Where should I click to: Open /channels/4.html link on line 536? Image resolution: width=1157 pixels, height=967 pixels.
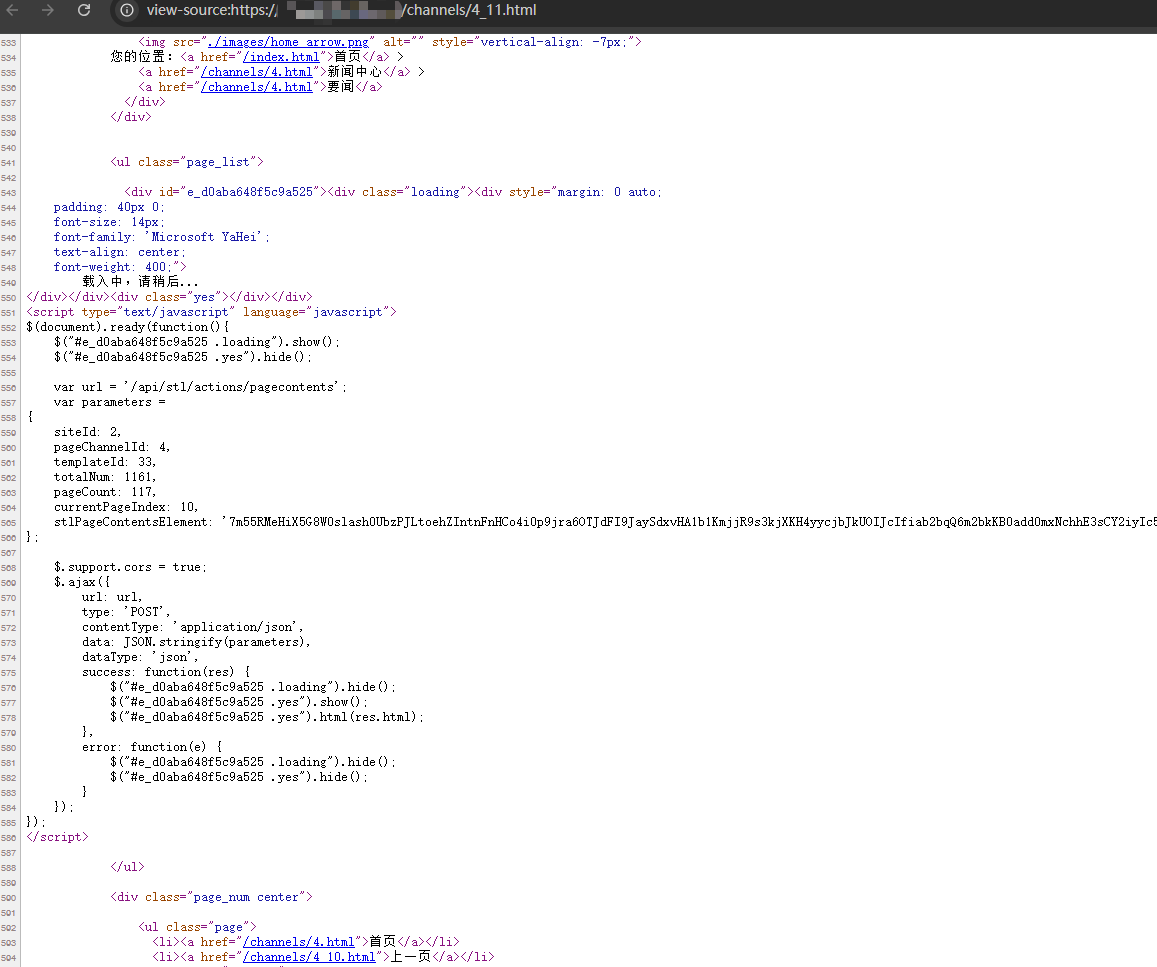point(257,87)
